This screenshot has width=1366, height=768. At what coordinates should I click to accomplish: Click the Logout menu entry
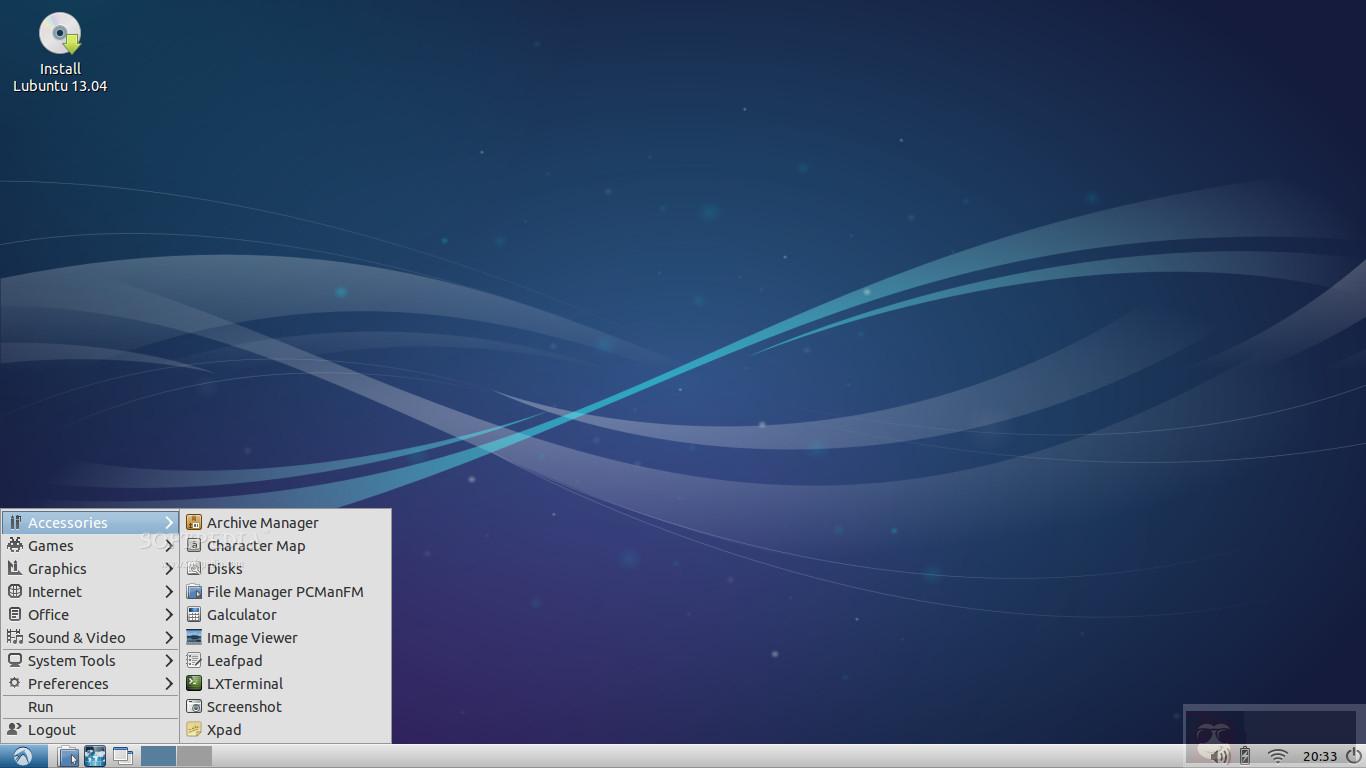click(x=50, y=729)
